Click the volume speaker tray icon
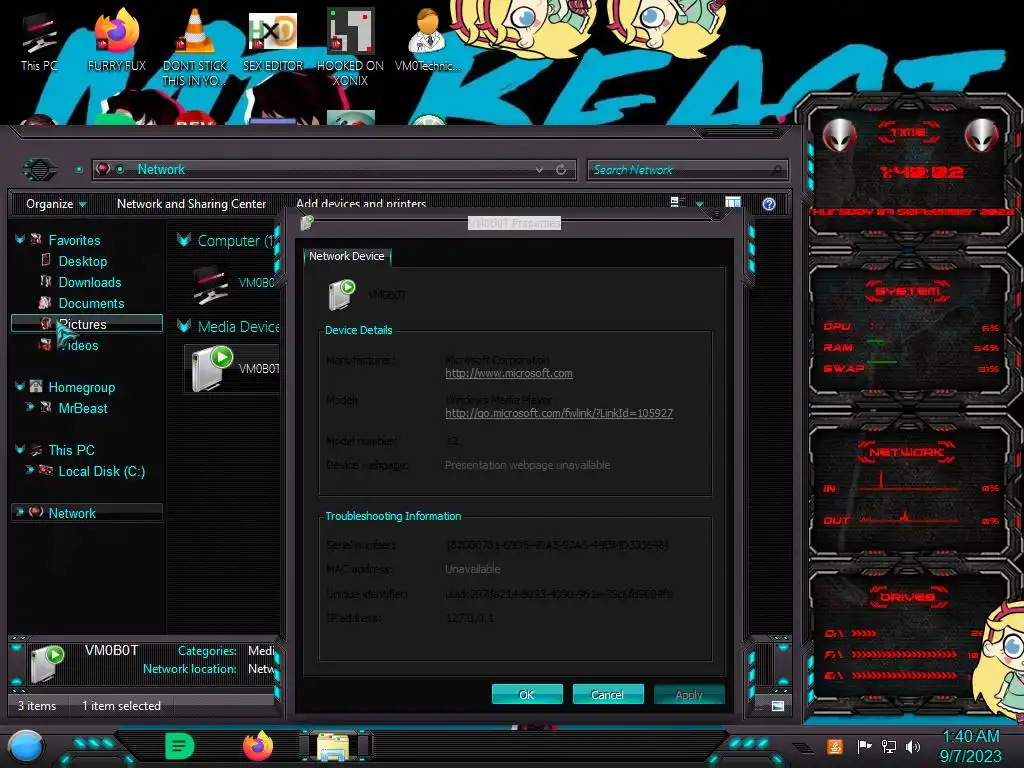This screenshot has height=768, width=1024. (913, 746)
